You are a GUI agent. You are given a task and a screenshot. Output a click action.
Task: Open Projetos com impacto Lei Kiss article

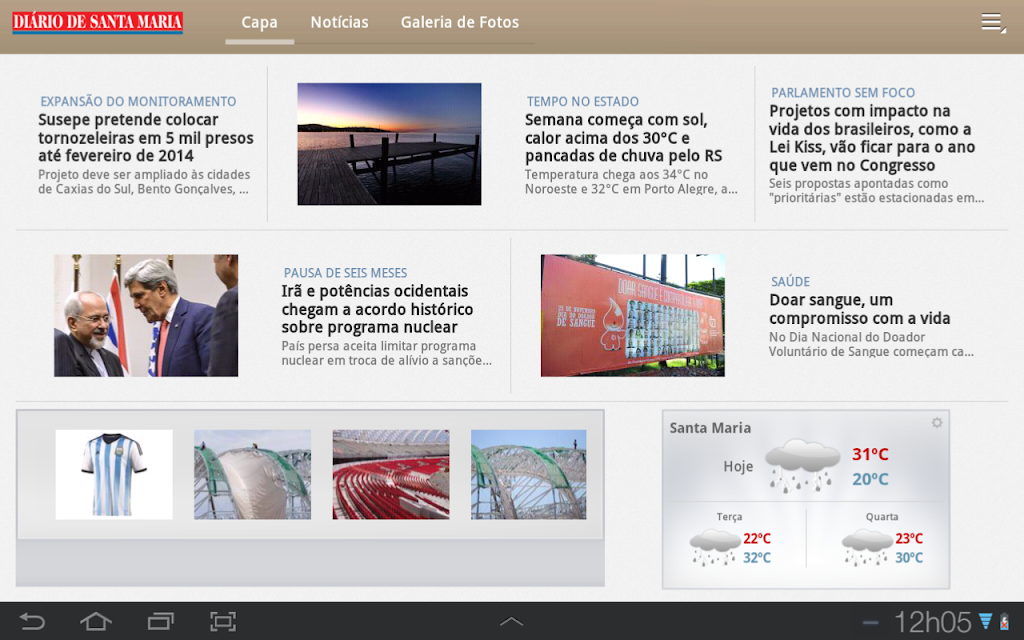[872, 138]
